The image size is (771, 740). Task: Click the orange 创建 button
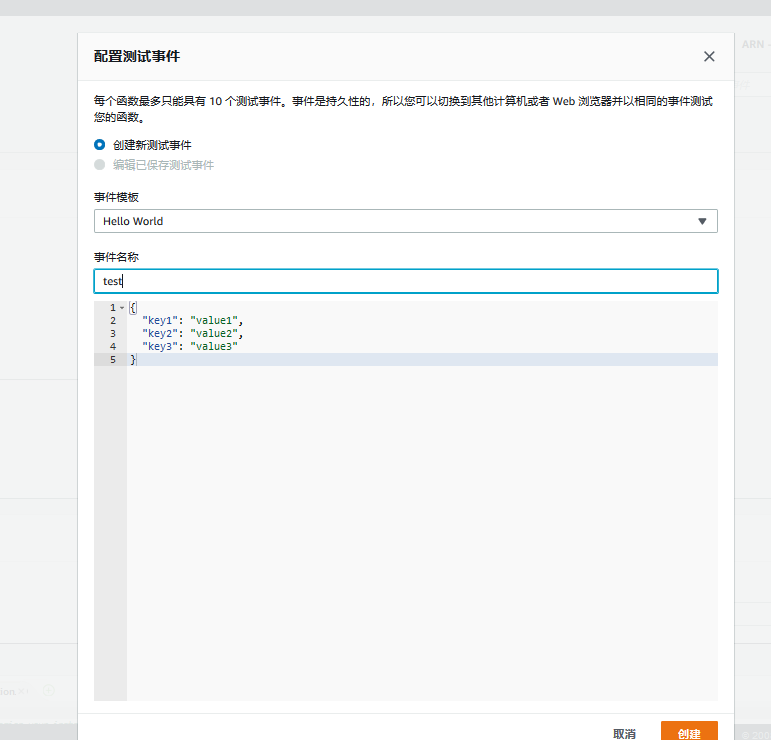689,732
